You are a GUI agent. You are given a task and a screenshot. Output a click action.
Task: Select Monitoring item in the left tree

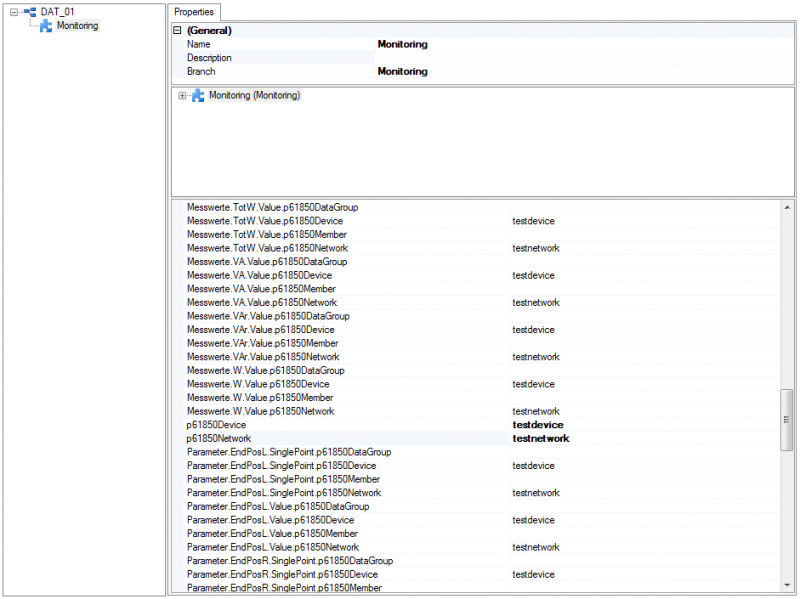click(78, 26)
